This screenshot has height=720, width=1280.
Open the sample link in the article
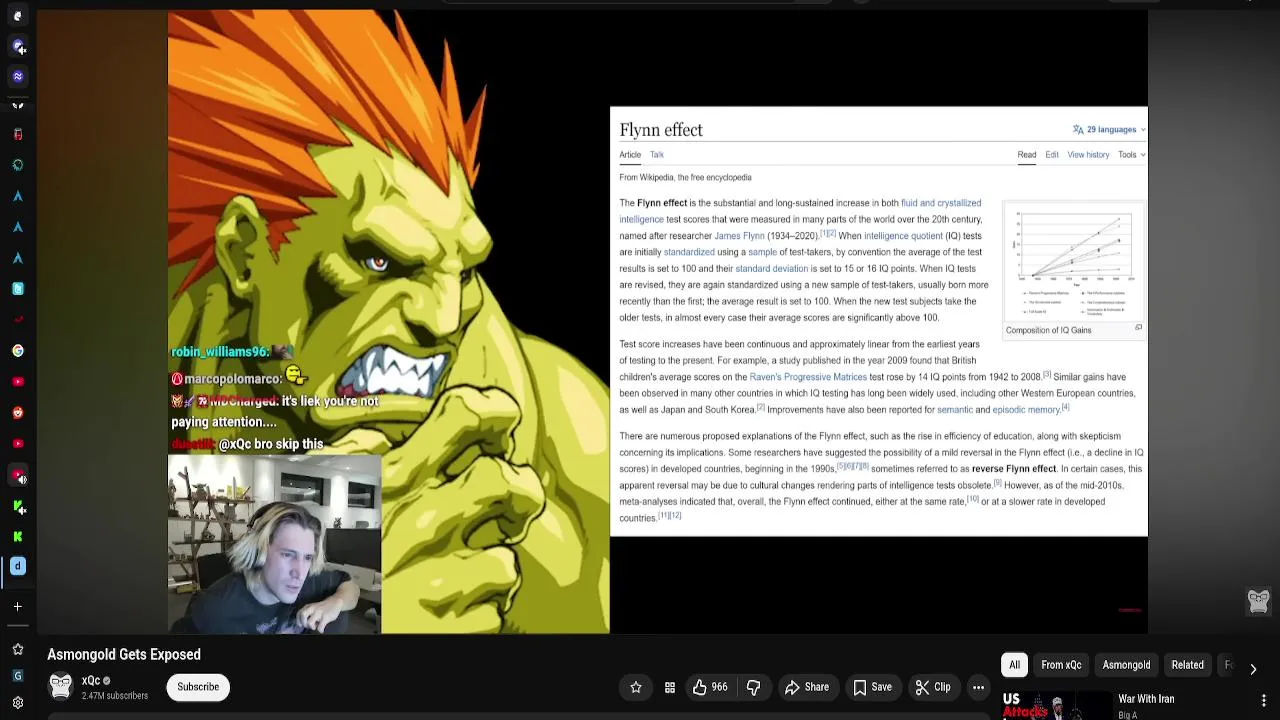coord(762,252)
